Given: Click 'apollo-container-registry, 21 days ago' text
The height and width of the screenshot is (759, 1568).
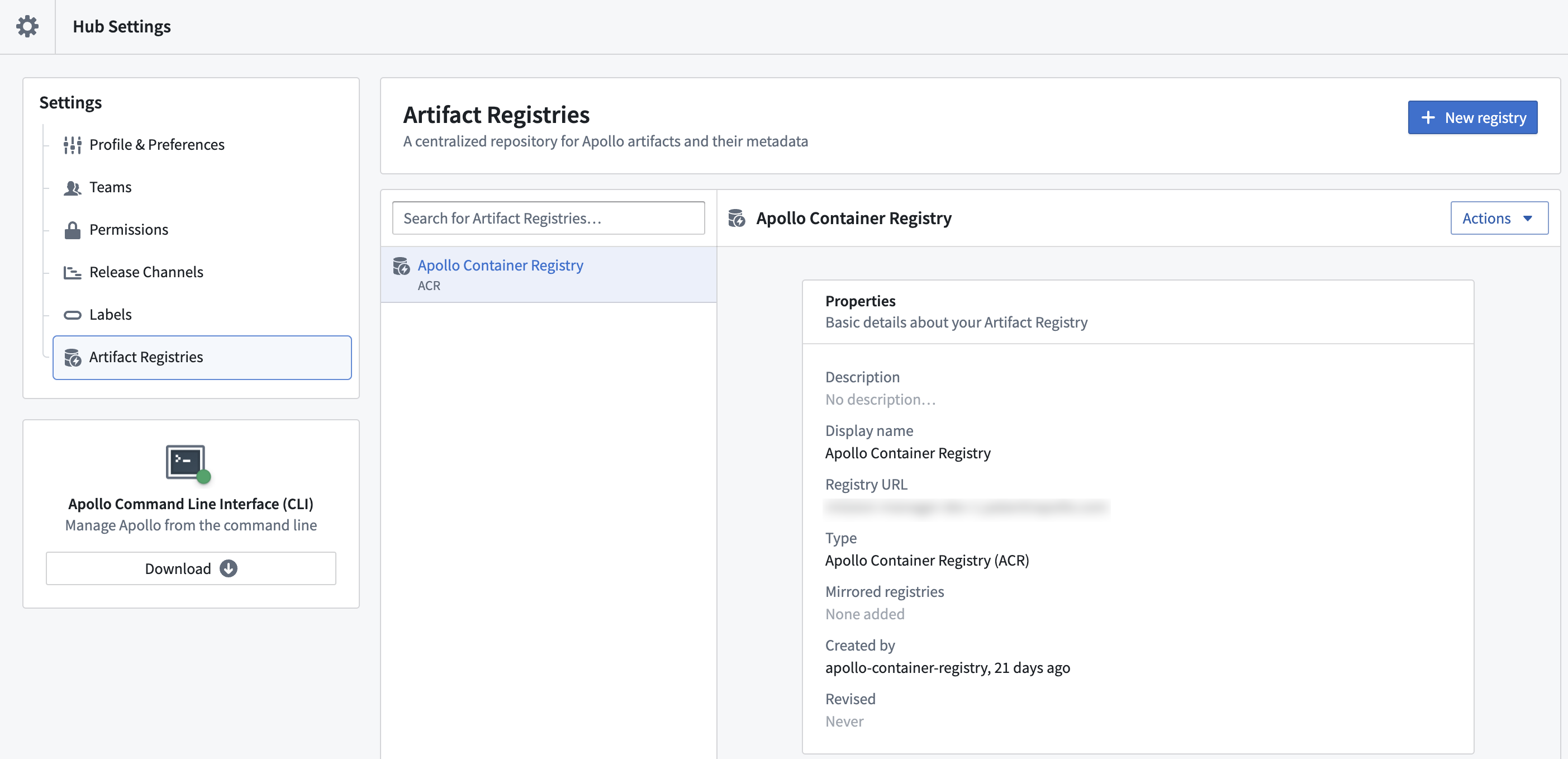Looking at the screenshot, I should (947, 668).
